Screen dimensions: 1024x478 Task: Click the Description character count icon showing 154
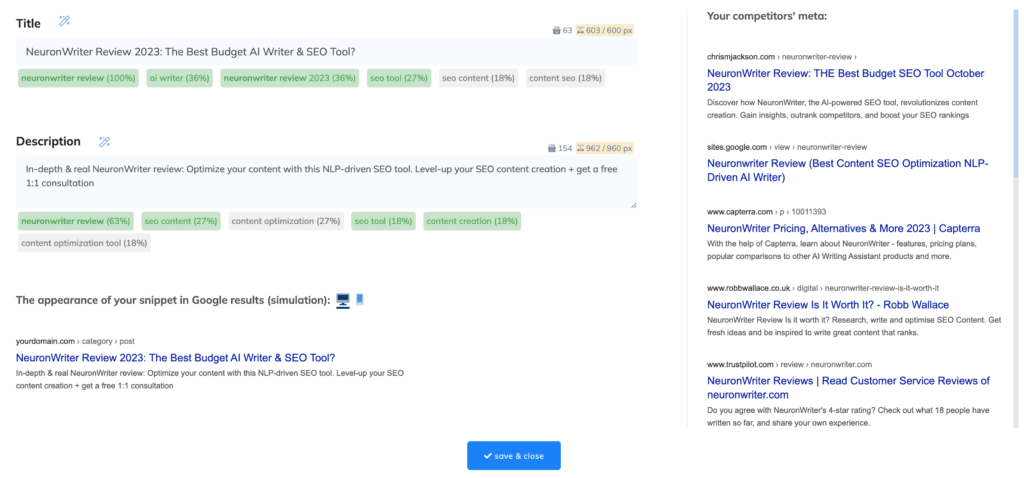tap(552, 148)
